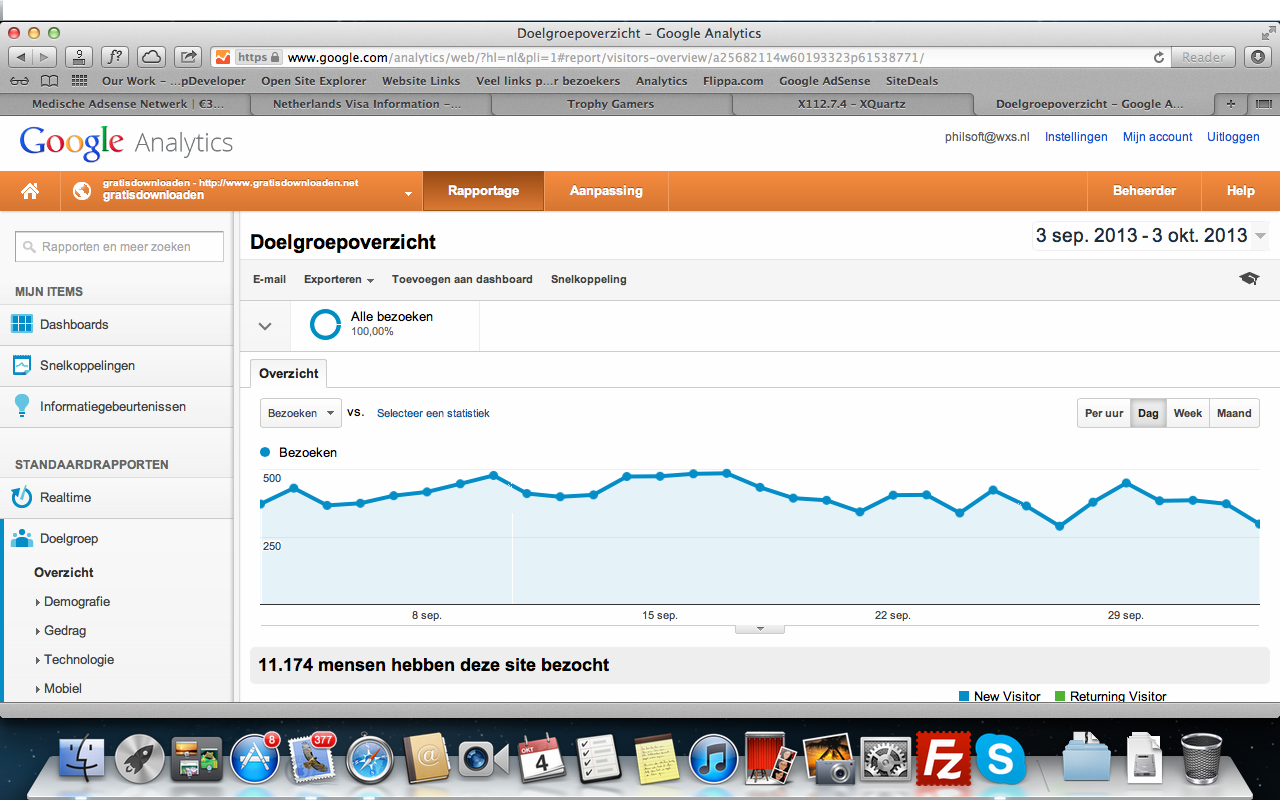Open the Aanpassing tab
Viewport: 1280px width, 800px height.
pyautogui.click(x=606, y=191)
